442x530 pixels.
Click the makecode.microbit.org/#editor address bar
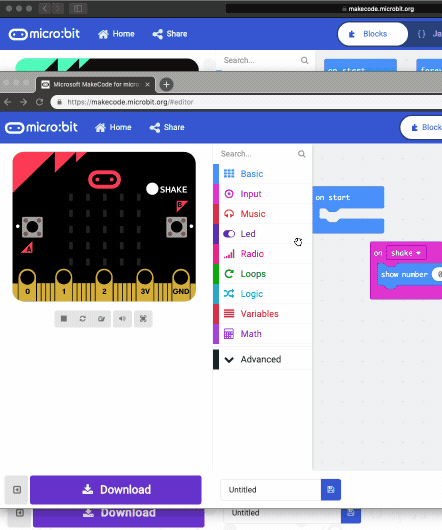pos(246,102)
